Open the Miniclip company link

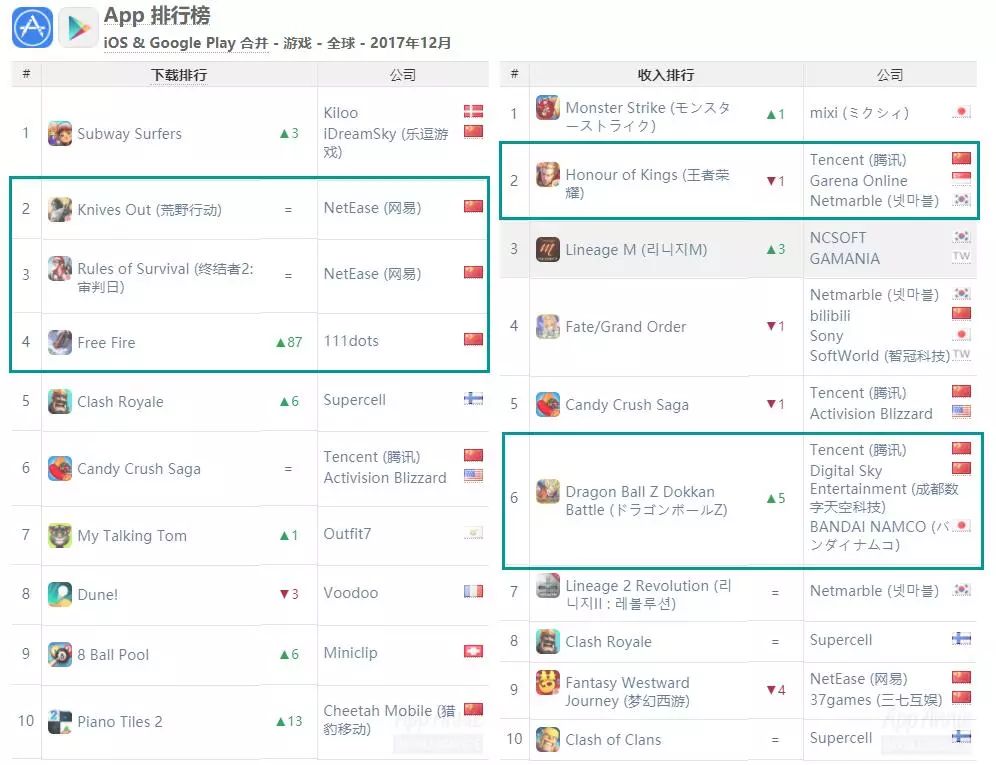[350, 653]
